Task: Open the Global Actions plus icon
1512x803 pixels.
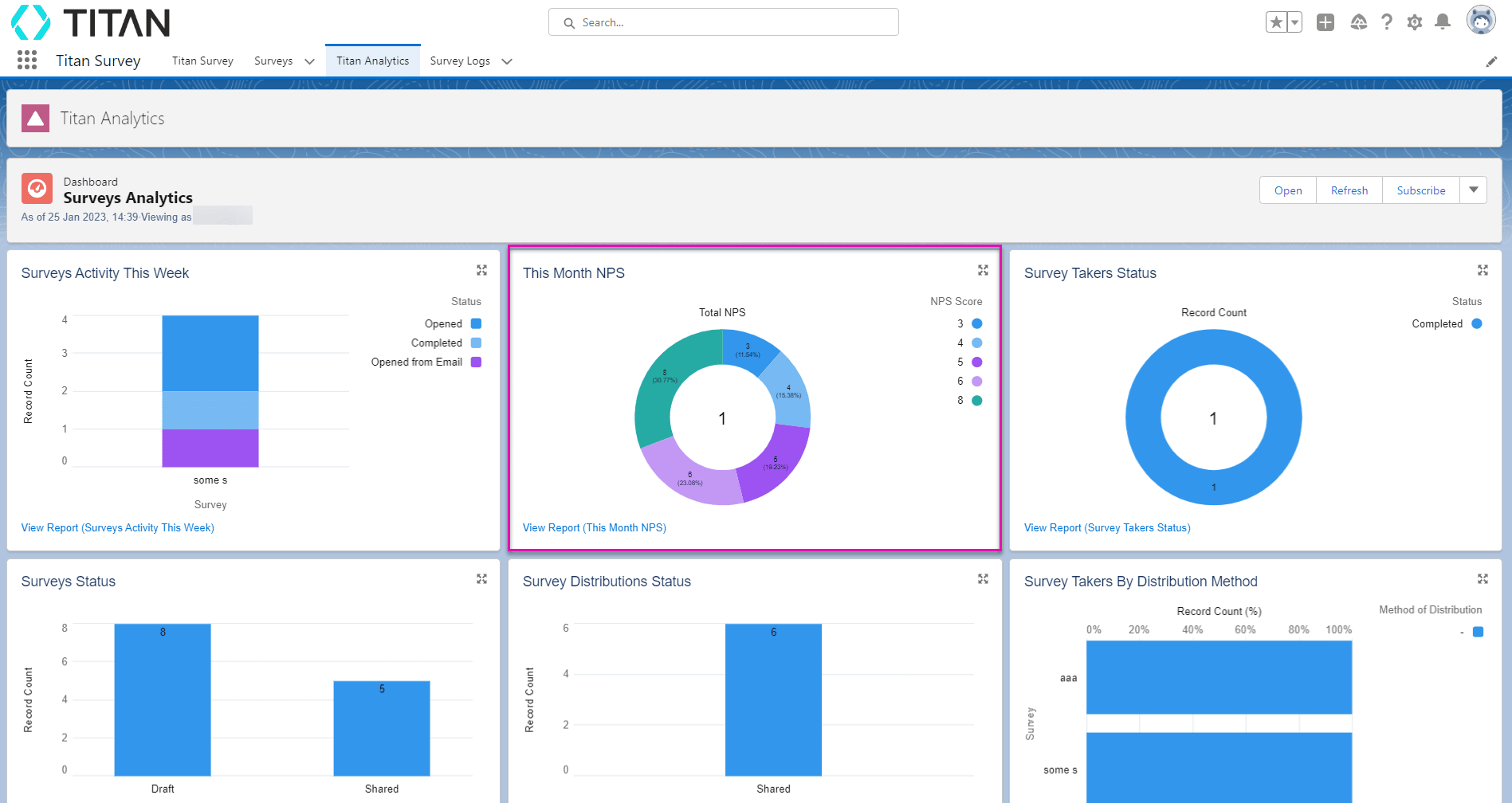Action: pyautogui.click(x=1325, y=22)
